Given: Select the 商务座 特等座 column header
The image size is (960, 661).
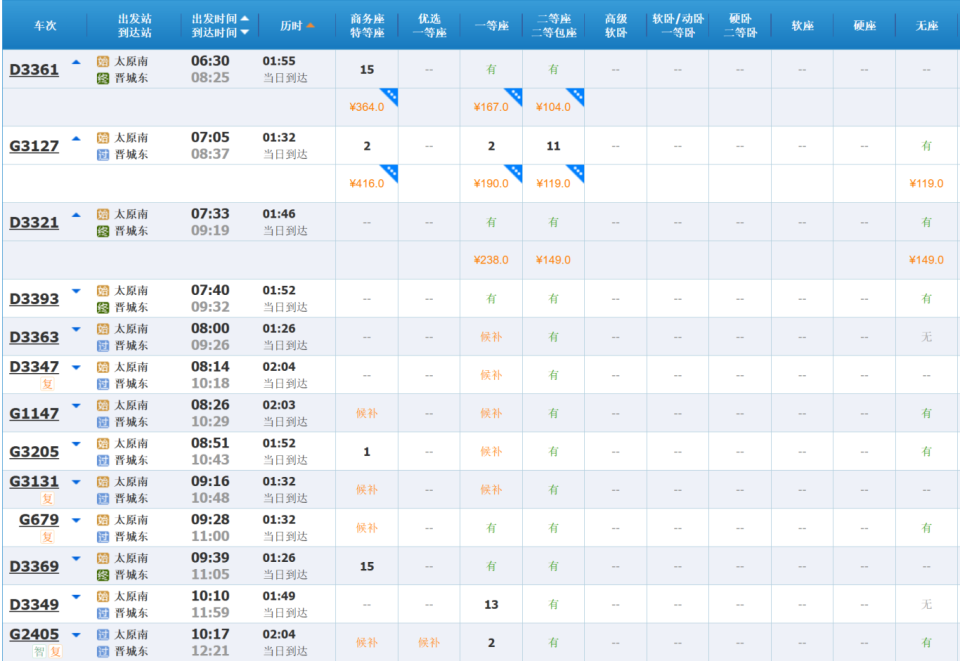Looking at the screenshot, I should coord(367,26).
